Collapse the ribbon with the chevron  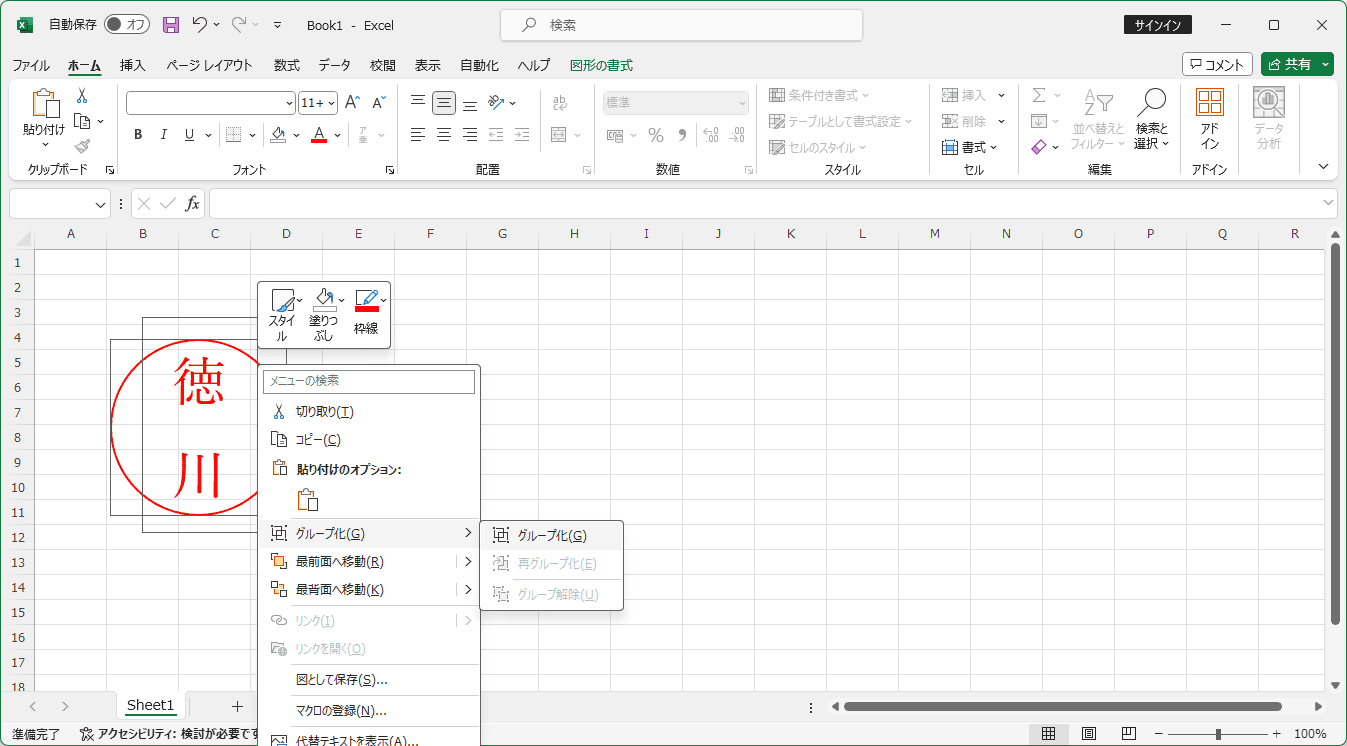(x=1324, y=167)
